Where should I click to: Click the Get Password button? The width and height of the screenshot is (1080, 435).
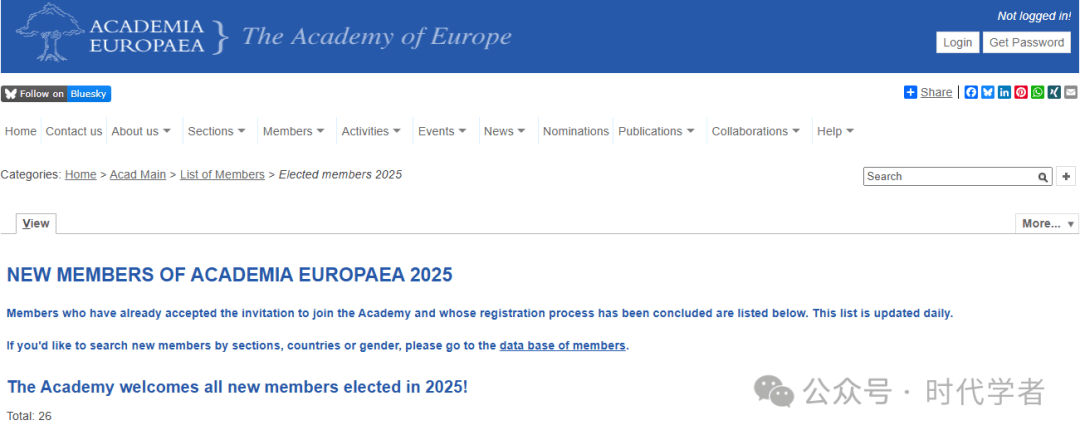1026,42
